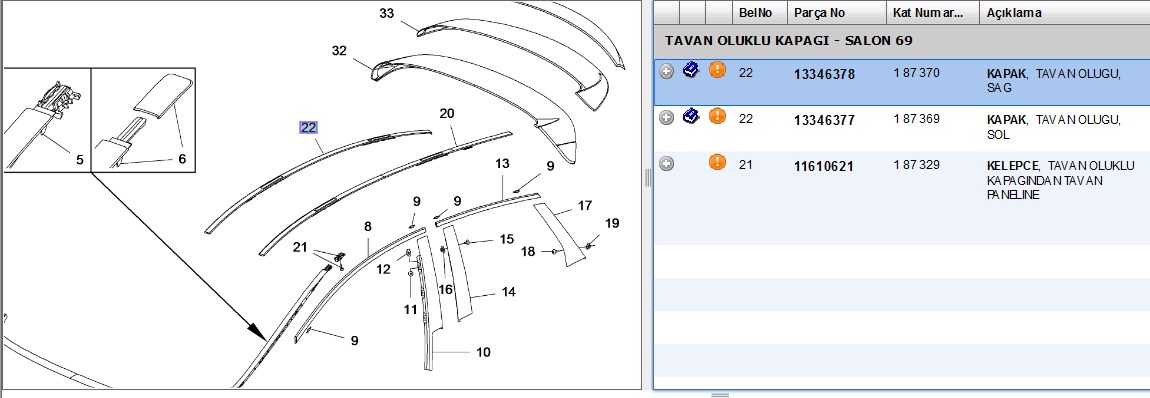Screen dimensions: 1150x398
Task: Click catalog number 1 87 369
Action: point(916,119)
